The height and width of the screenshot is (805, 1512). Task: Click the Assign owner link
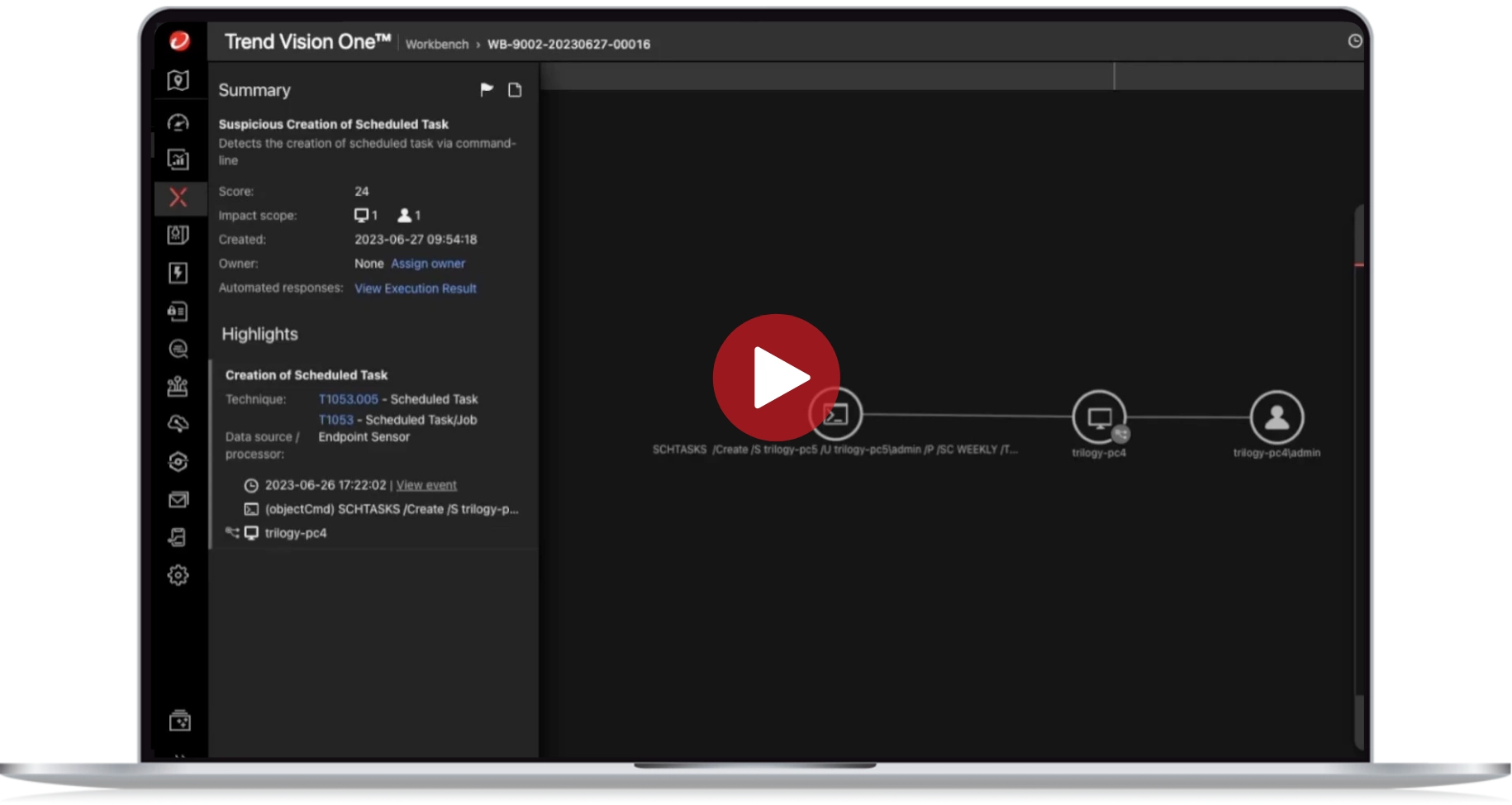point(428,264)
